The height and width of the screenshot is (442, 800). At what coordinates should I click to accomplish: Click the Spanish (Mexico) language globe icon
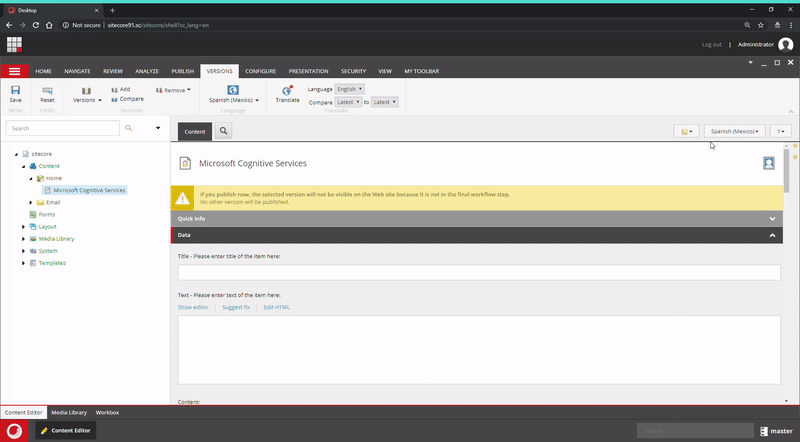click(x=233, y=90)
